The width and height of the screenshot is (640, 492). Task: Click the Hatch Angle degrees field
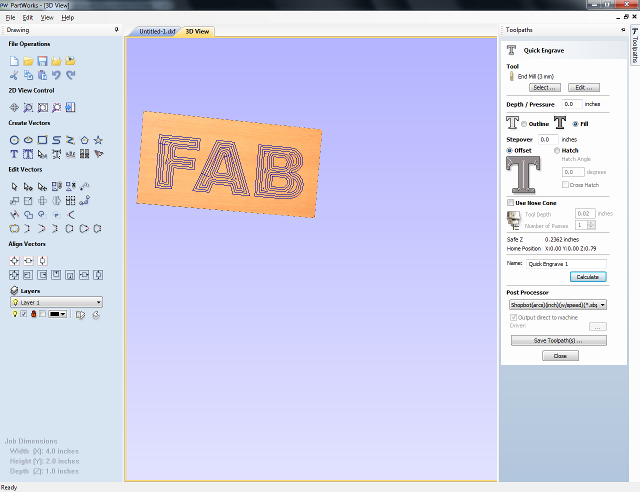(573, 172)
